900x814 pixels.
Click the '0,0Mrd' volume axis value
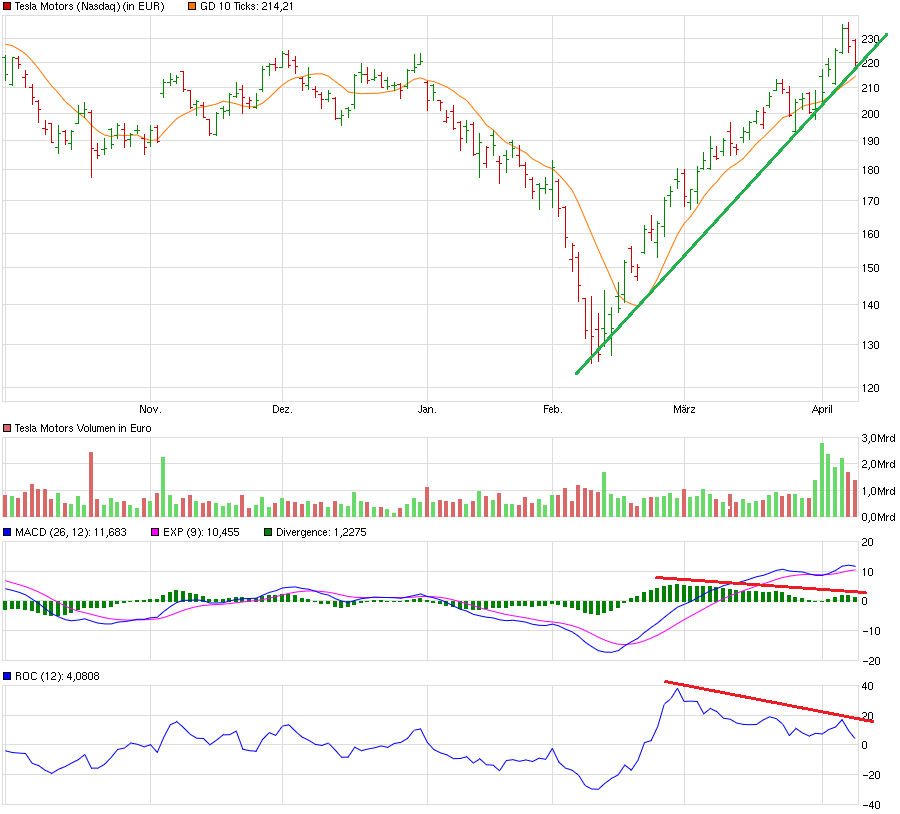pyautogui.click(x=878, y=518)
